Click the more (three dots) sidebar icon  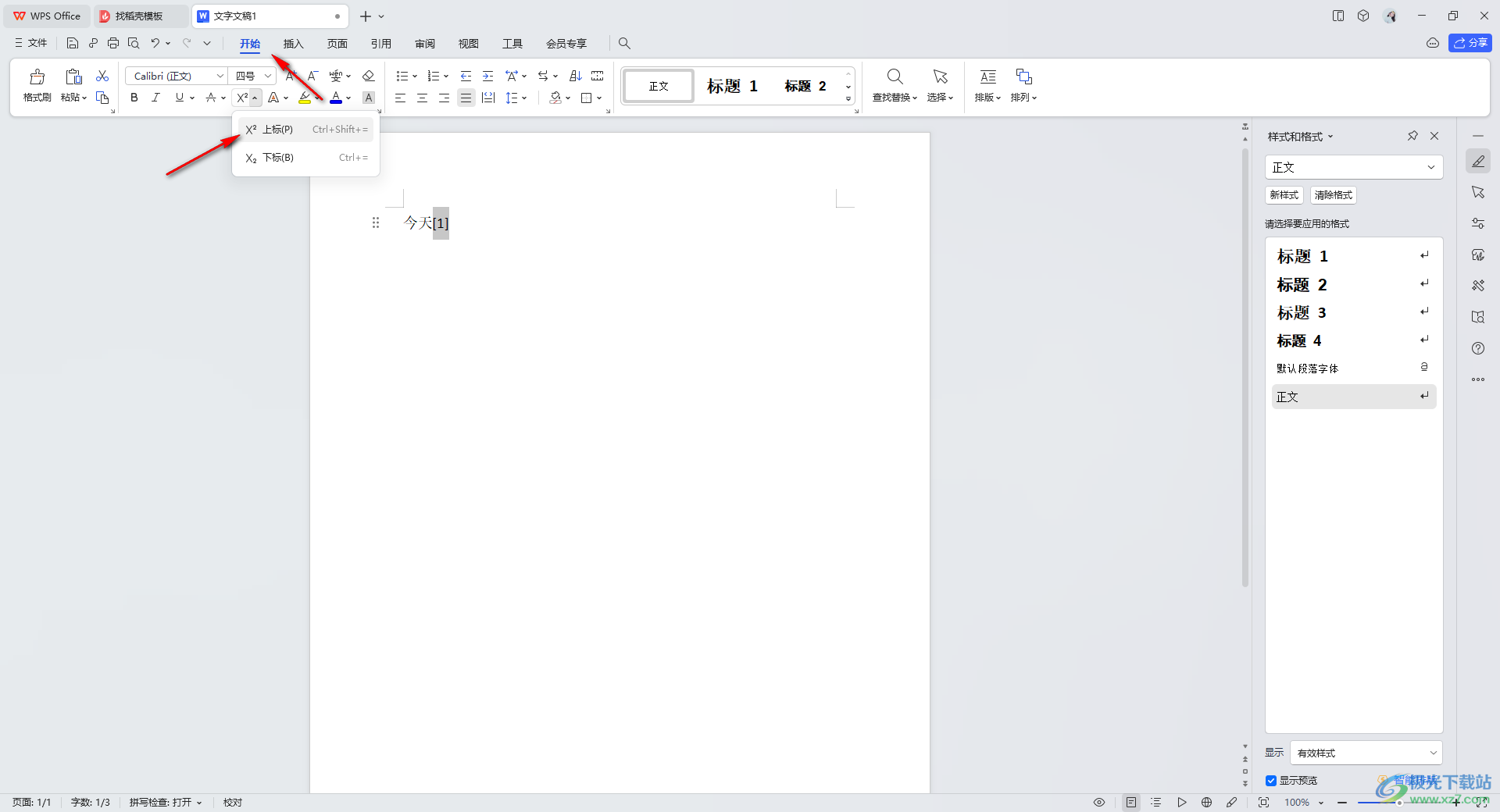[x=1478, y=379]
